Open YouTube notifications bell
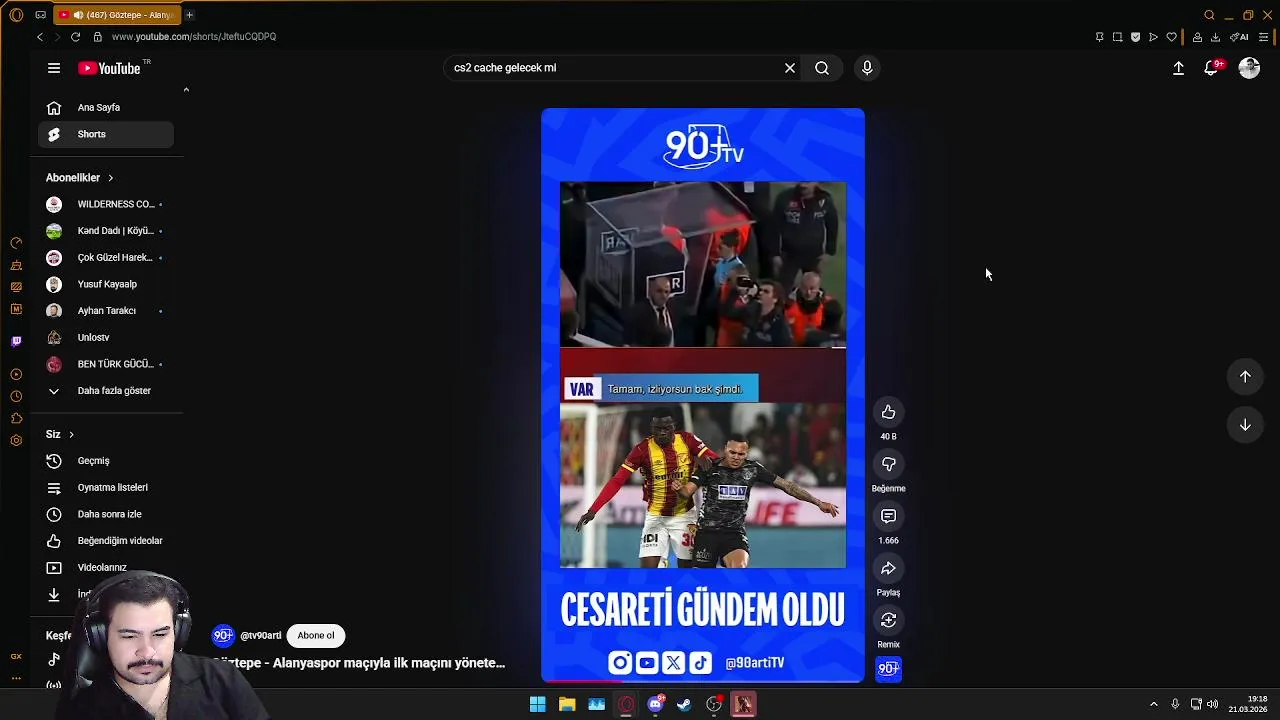Image resolution: width=1280 pixels, height=720 pixels. pyautogui.click(x=1211, y=68)
